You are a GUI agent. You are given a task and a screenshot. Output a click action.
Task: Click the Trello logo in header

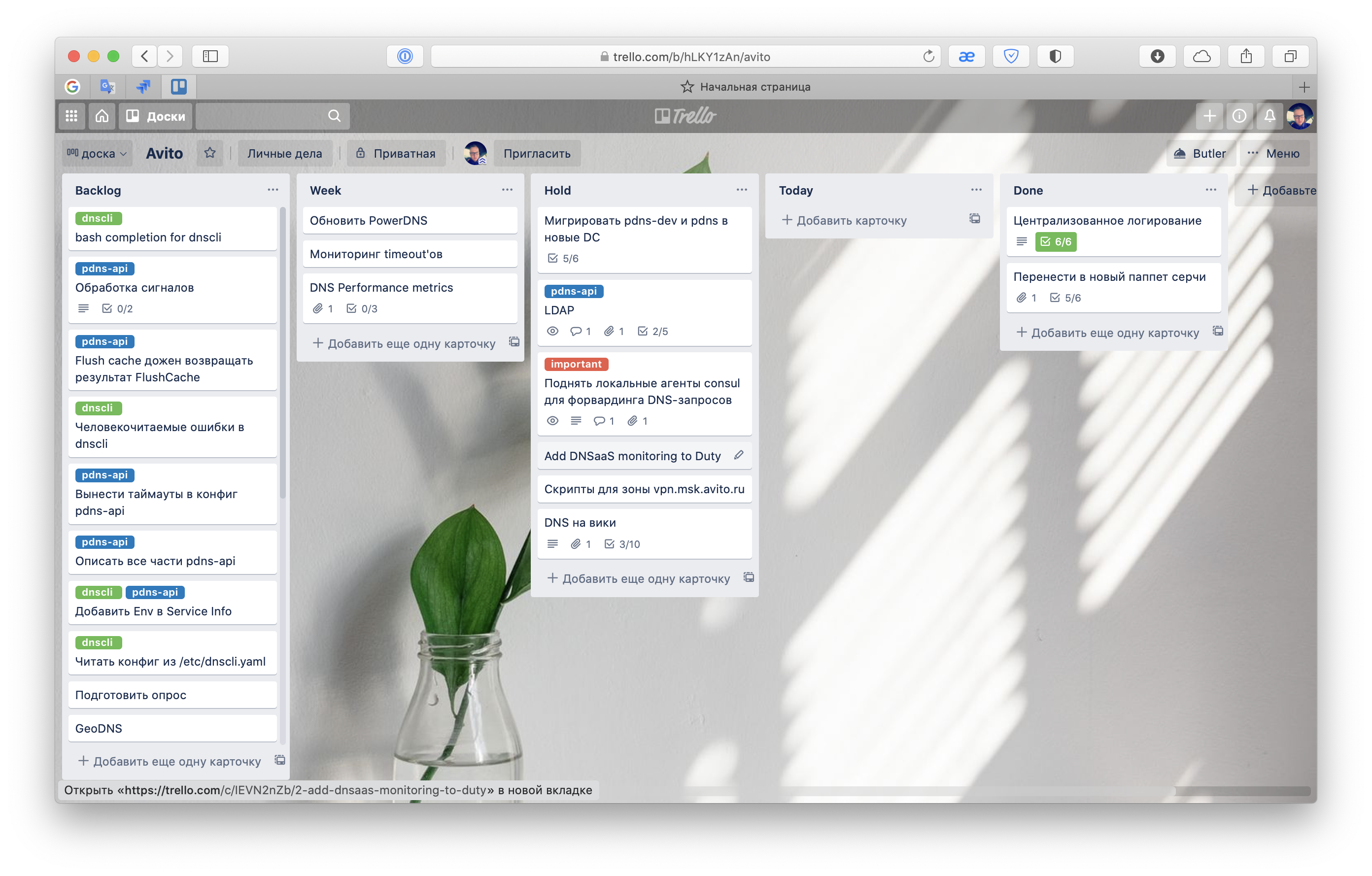click(x=686, y=116)
